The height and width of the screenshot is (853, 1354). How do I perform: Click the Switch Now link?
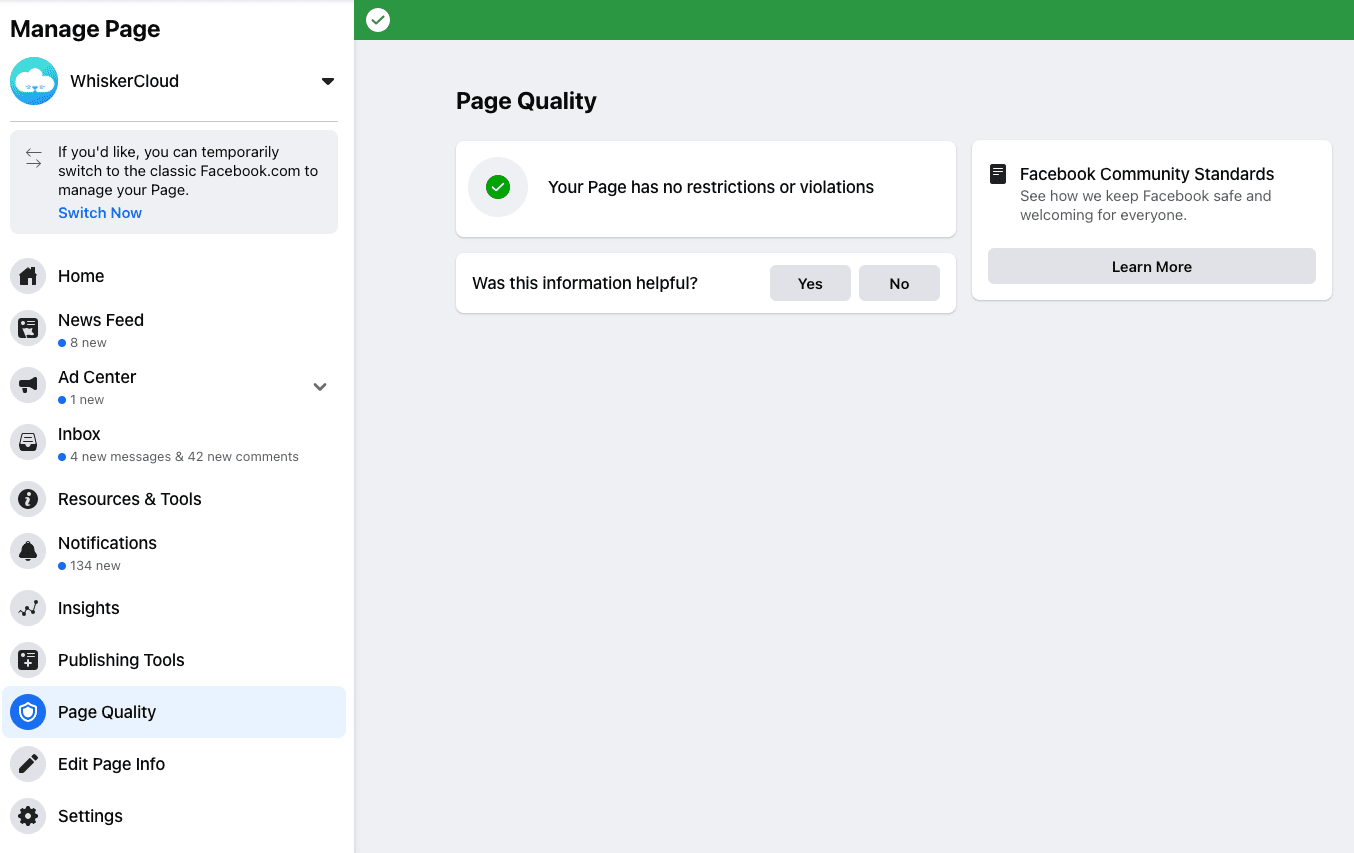pyautogui.click(x=100, y=213)
